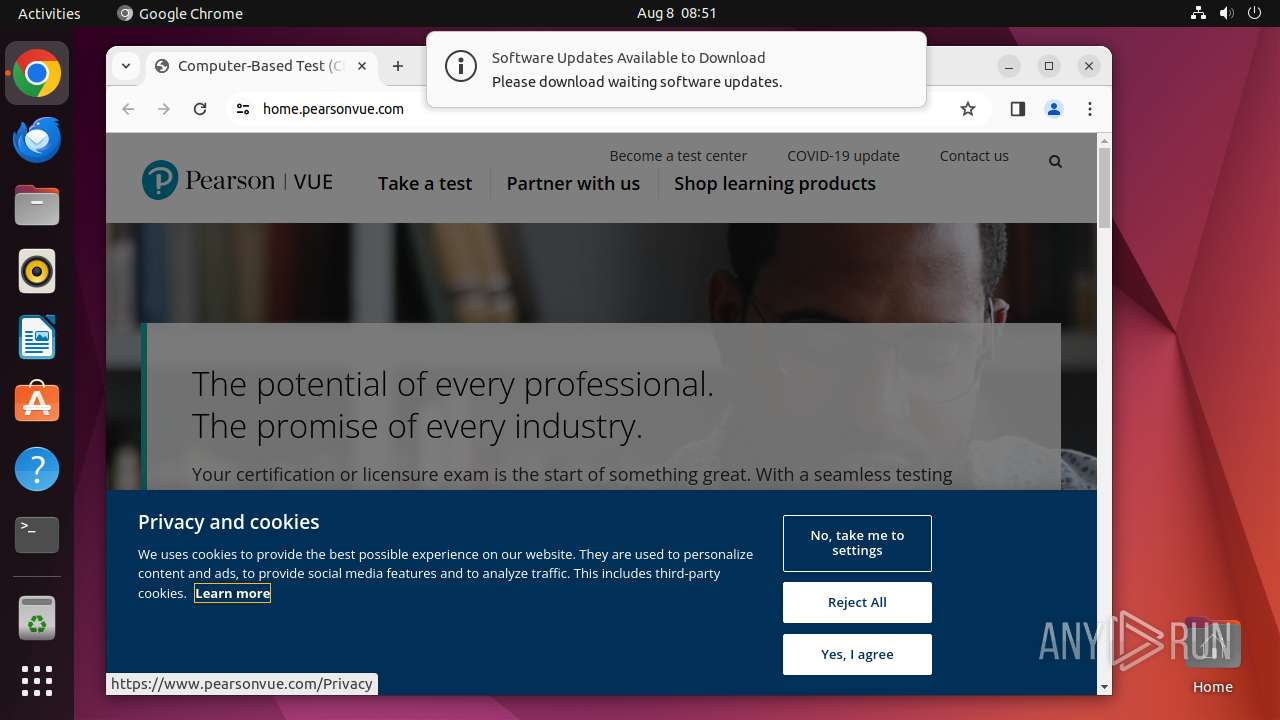Click the page scroll up arrow
1280x720 pixels.
1104,141
